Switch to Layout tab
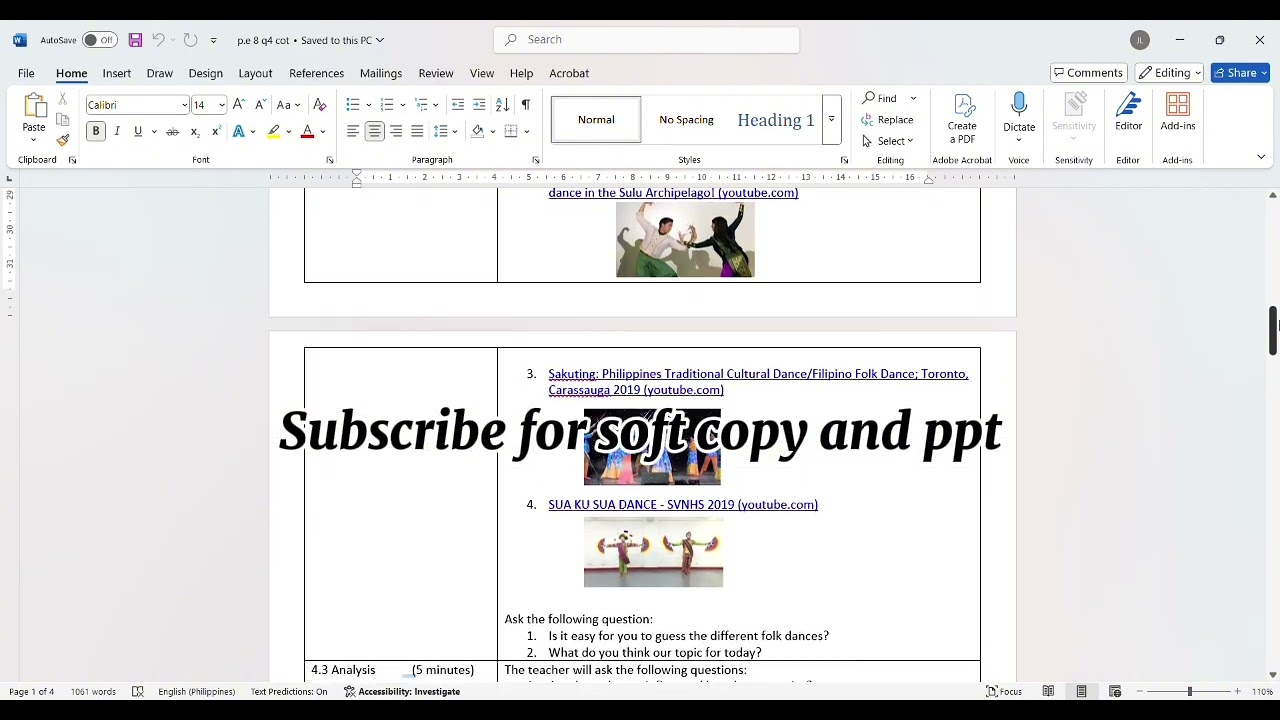The image size is (1280, 720). (255, 73)
